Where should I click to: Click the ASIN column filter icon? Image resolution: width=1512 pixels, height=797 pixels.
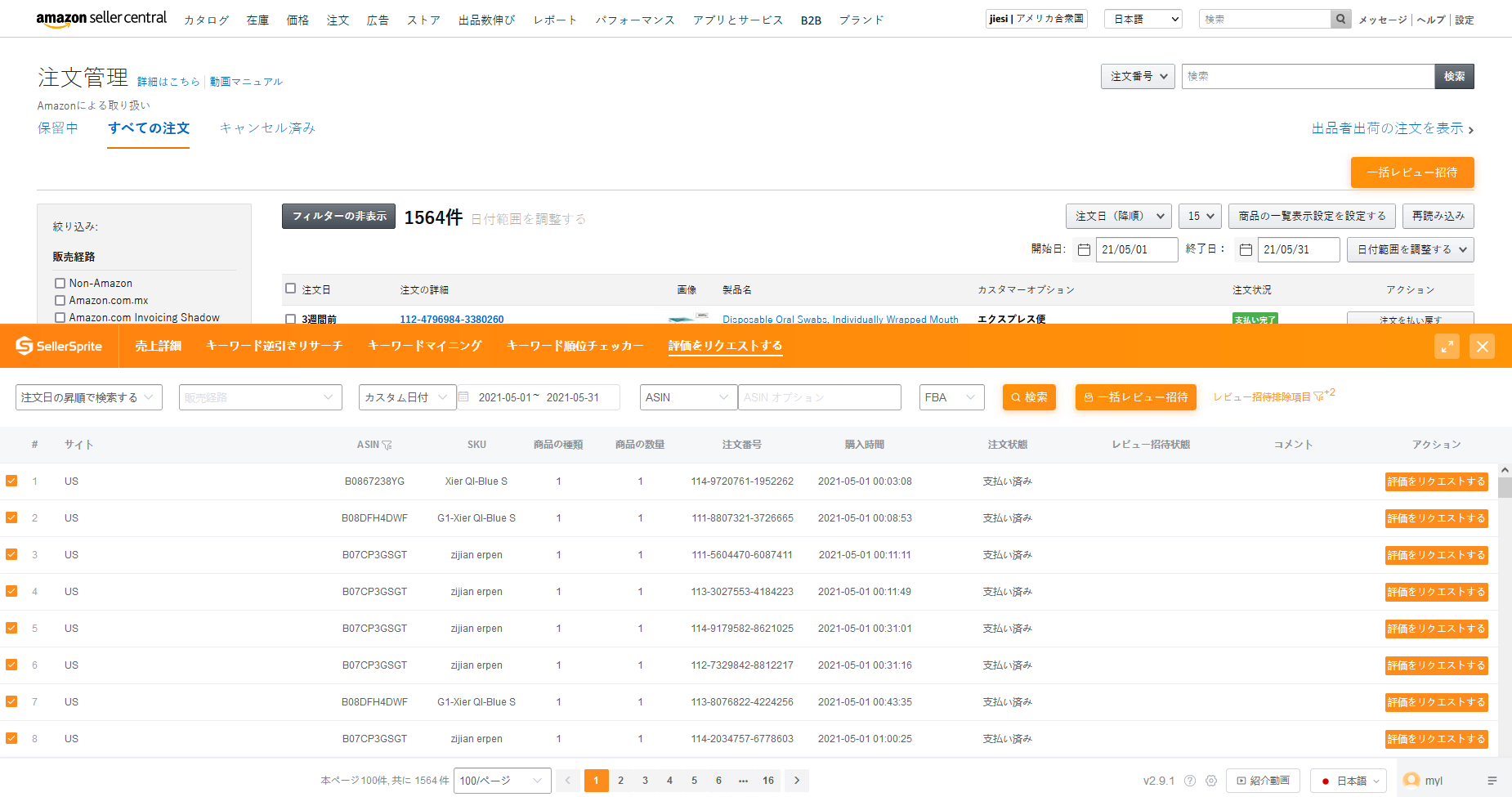click(x=387, y=445)
